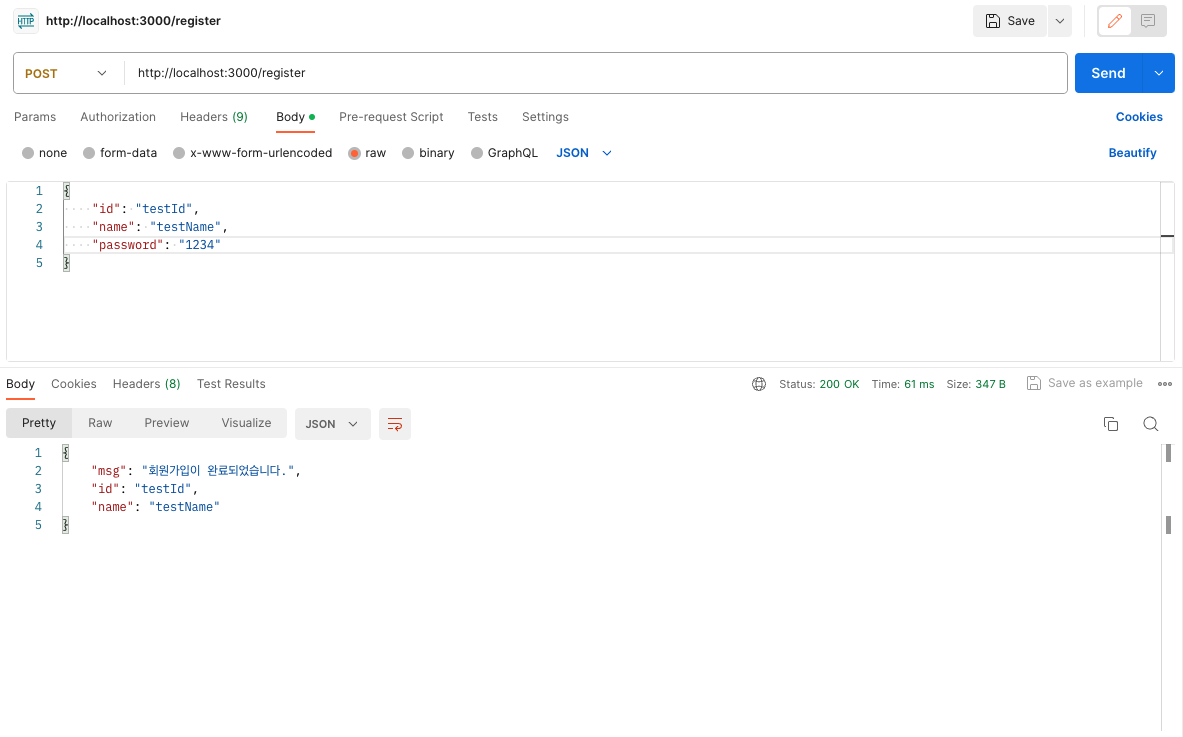The height and width of the screenshot is (737, 1183).
Task: Open the response Headers (8) tab
Action: 146,384
